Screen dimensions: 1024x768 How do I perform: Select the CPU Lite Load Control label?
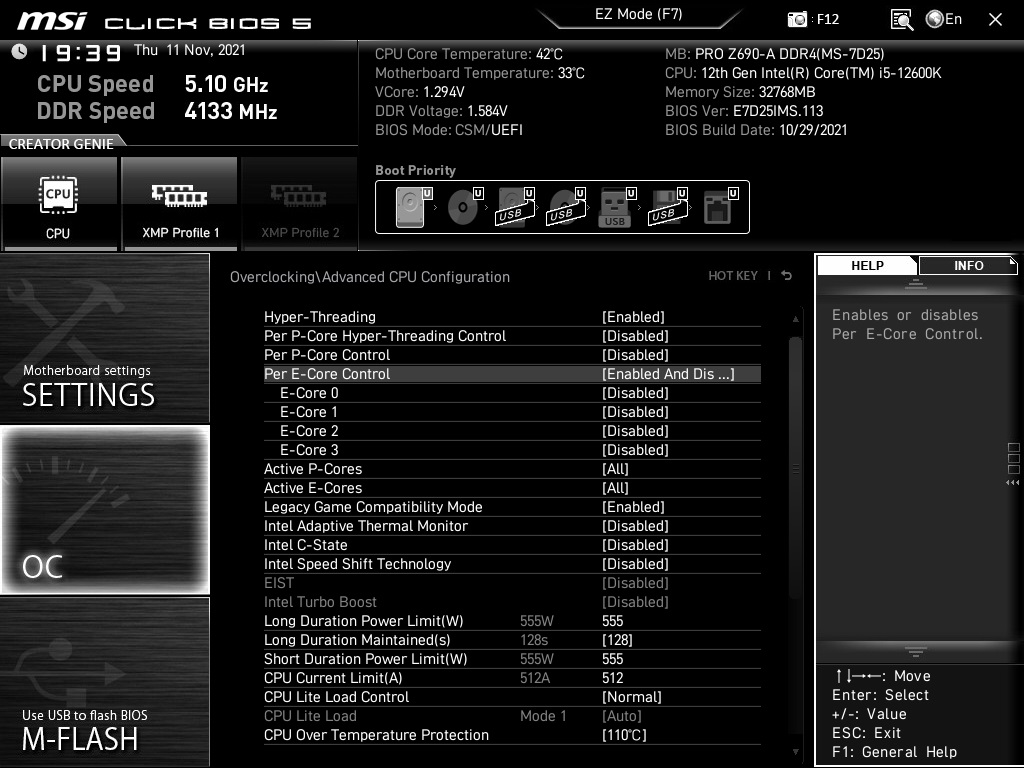pos(336,697)
